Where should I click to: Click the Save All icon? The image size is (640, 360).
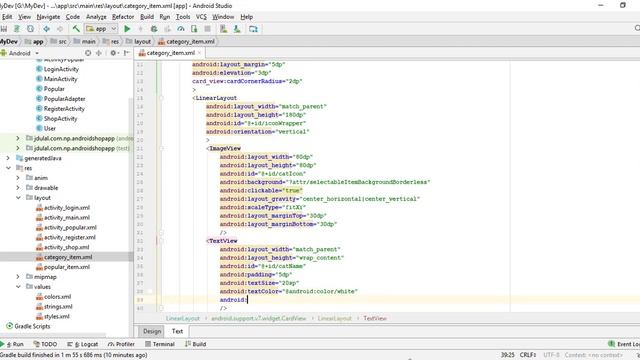point(4,29)
